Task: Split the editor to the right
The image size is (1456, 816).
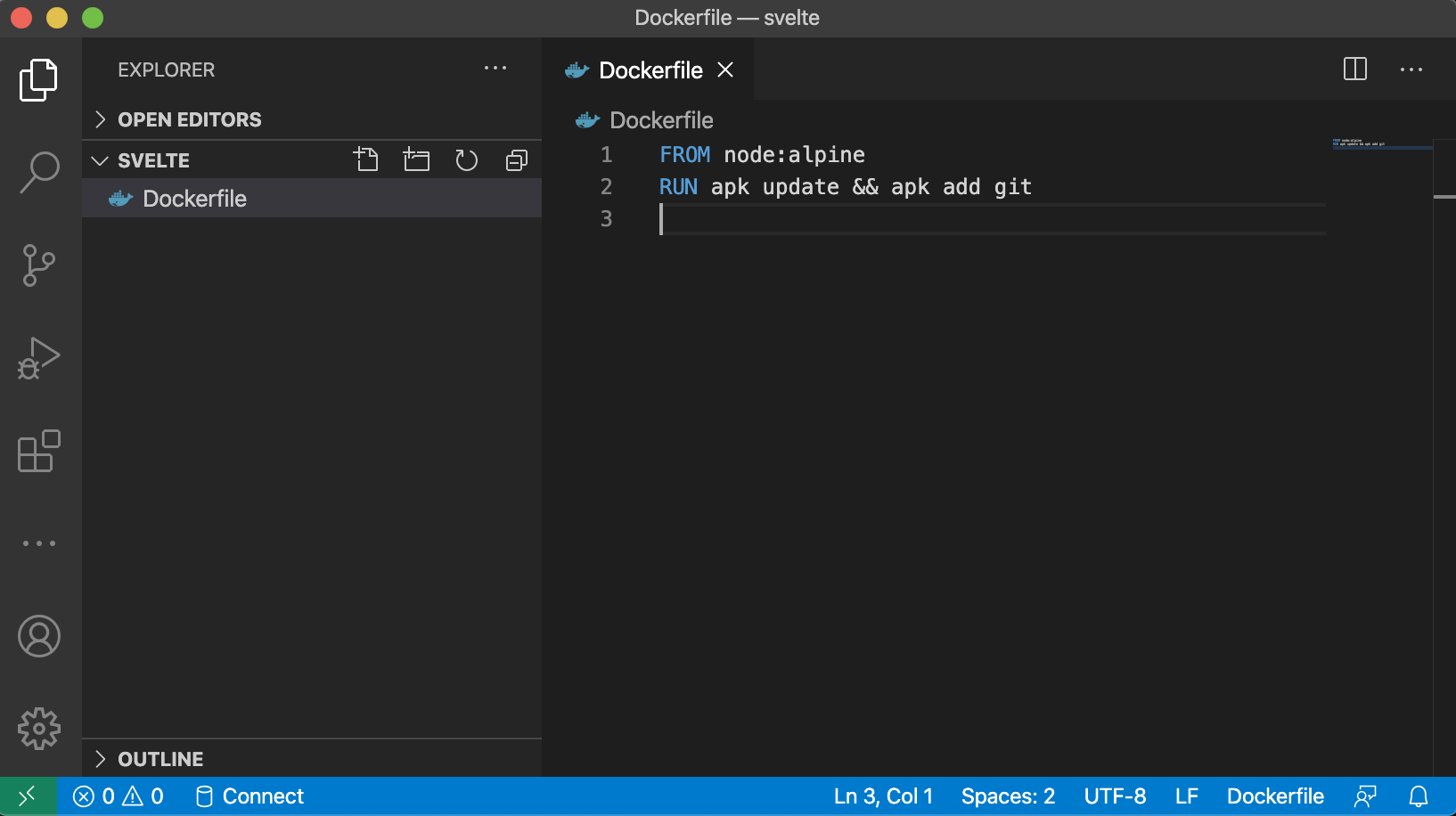Action: tap(1355, 69)
